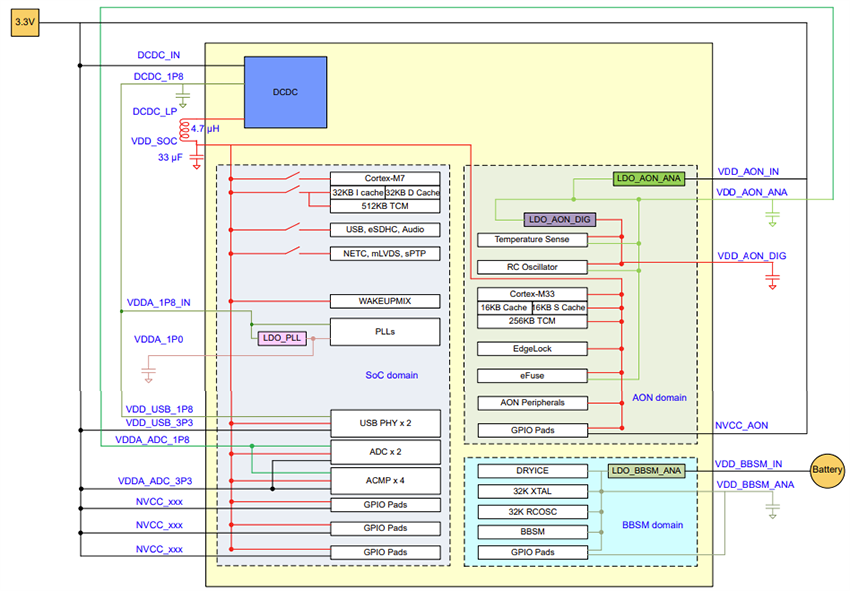Collapse the BBSM domain region
850x591 pixels.
coord(651,524)
